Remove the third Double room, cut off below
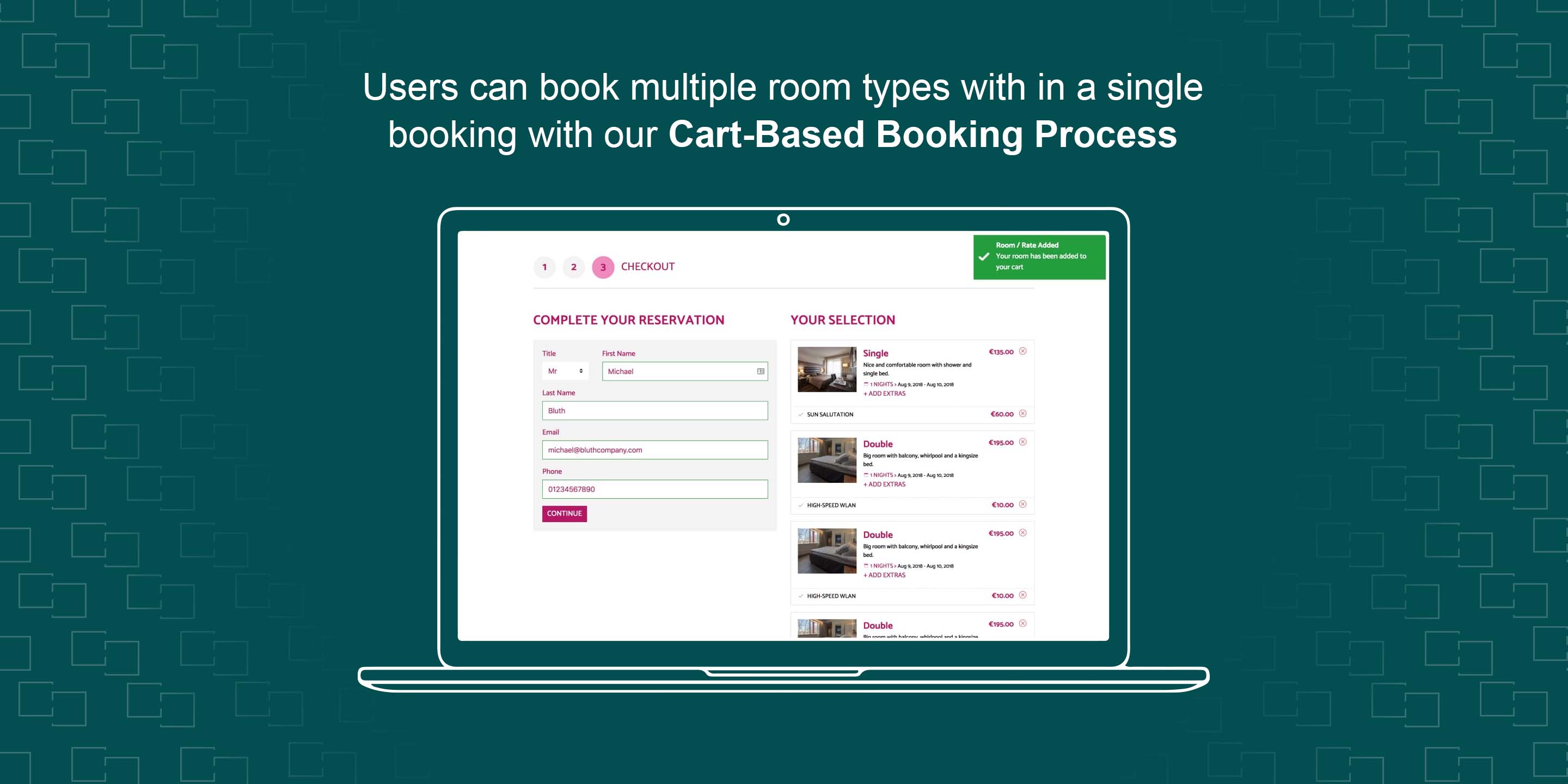This screenshot has width=1568, height=784. (x=1022, y=623)
